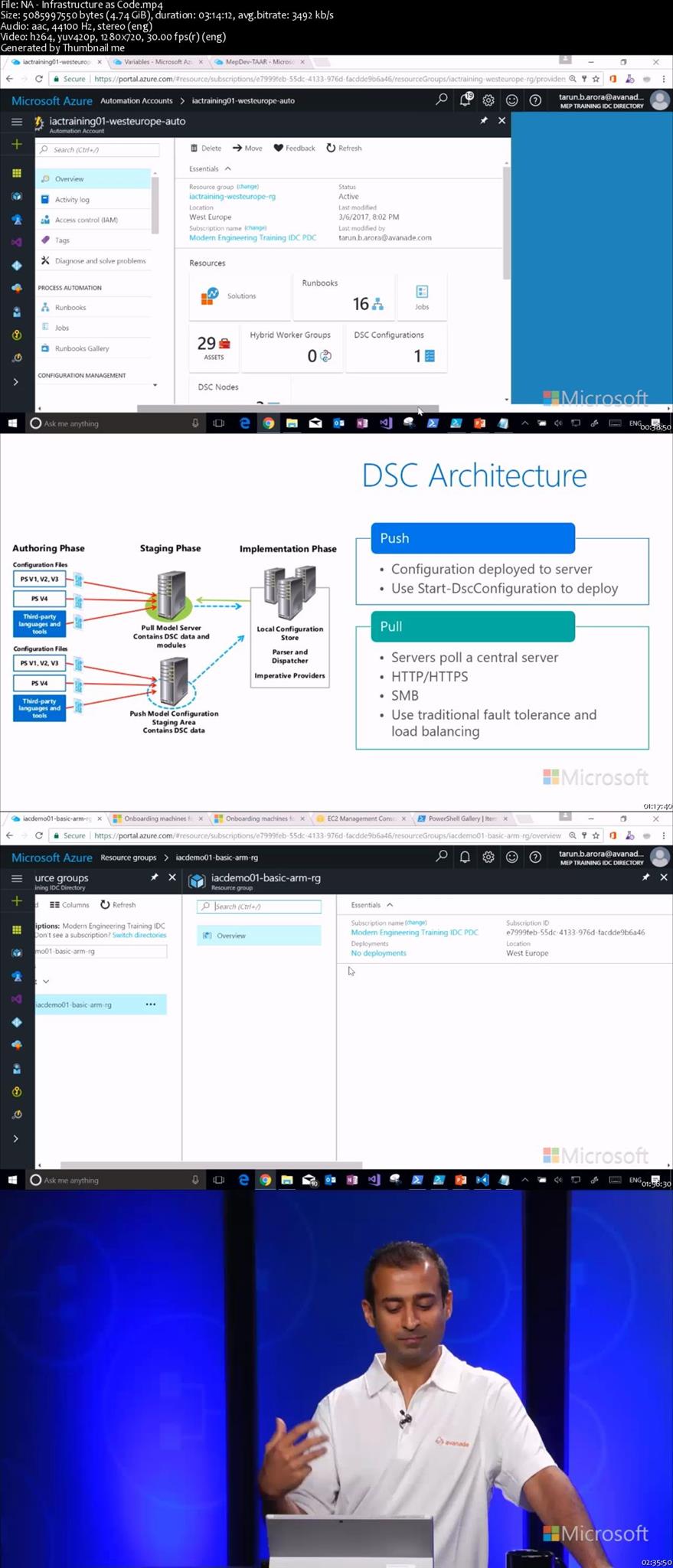Click the bell notifications icon in iacdemo01 portal
This screenshot has width=673, height=1568.
[465, 857]
